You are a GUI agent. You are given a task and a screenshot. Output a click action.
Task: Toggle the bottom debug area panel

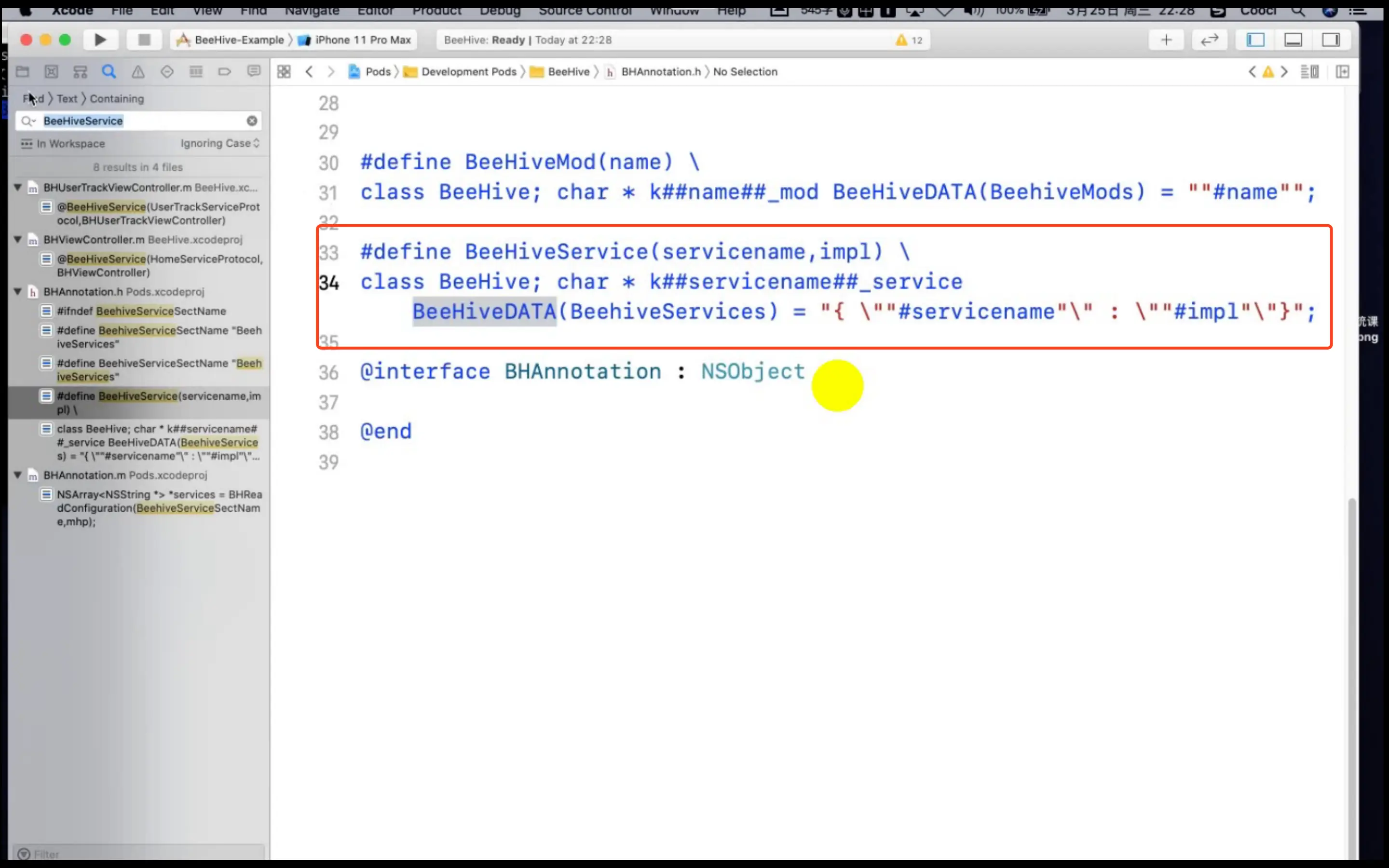tap(1293, 40)
